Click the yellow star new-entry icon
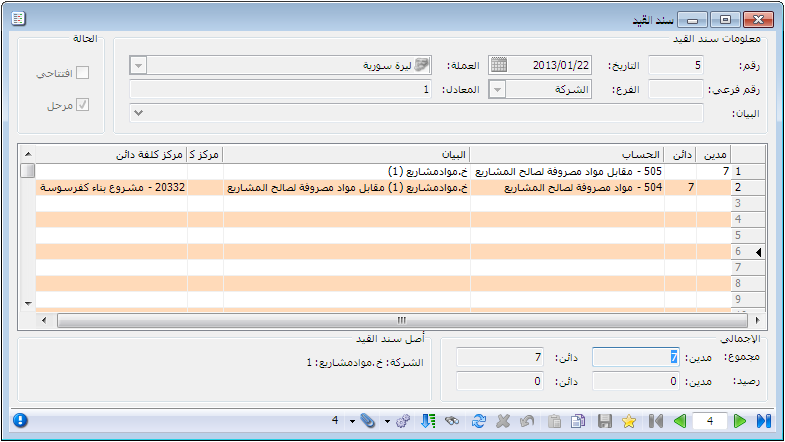The height and width of the screenshot is (442, 785). click(x=629, y=421)
